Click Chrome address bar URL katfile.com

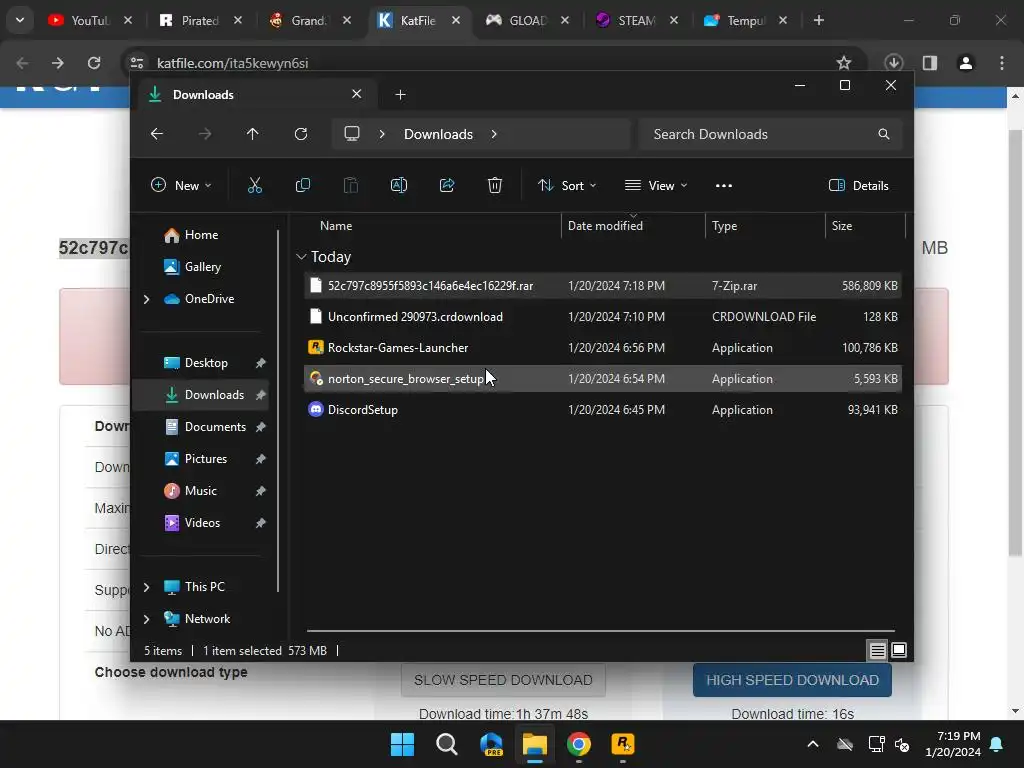point(232,63)
